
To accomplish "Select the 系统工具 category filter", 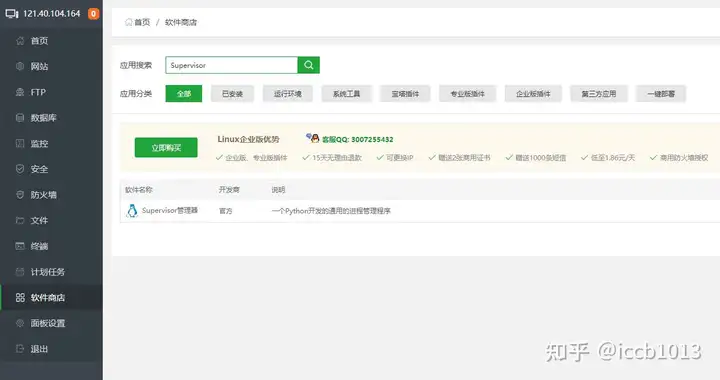I will [346, 94].
